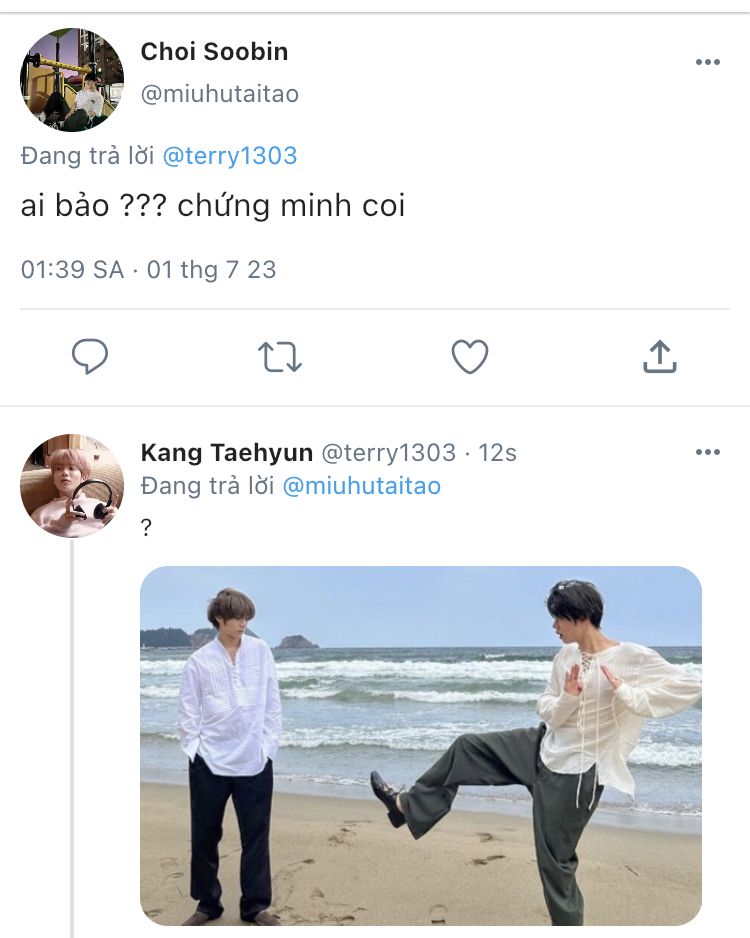Click the 01 thg 7 23 post date

click(211, 270)
